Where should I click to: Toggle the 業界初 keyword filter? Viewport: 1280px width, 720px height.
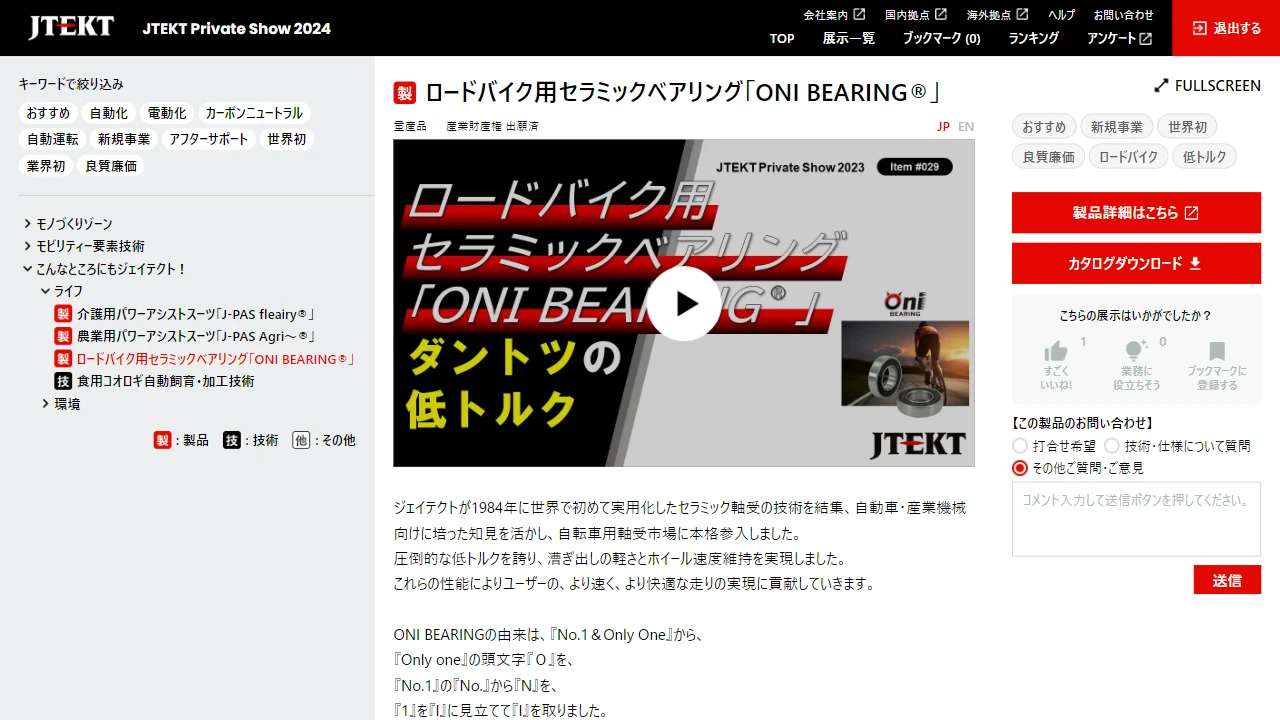click(46, 166)
